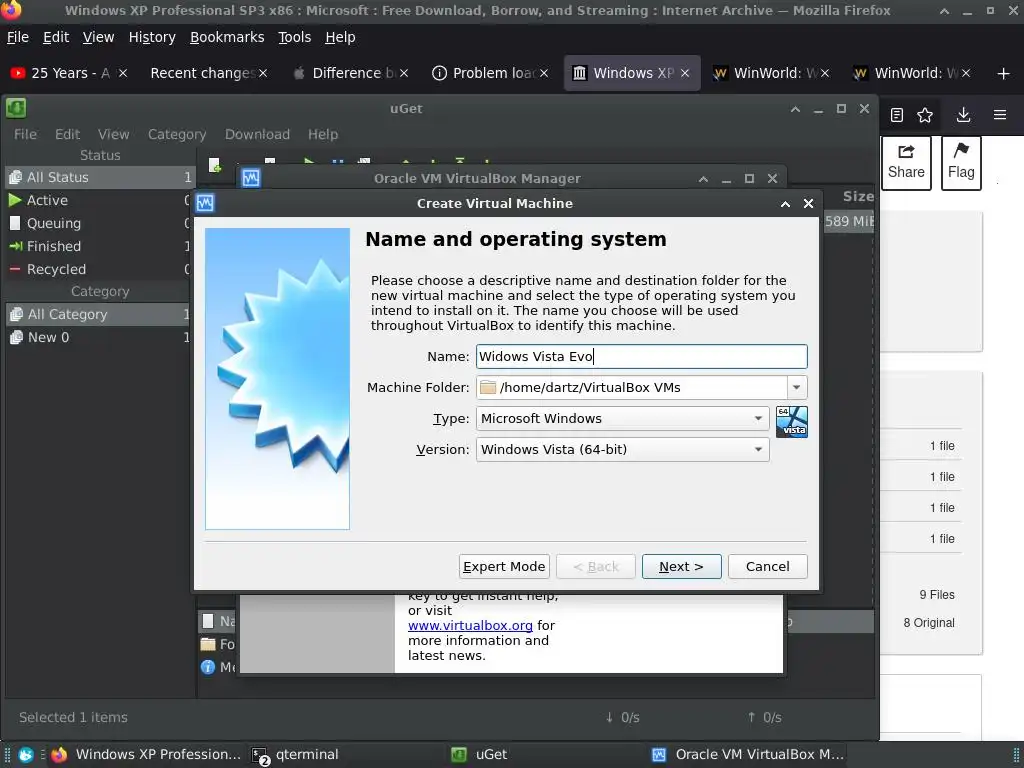Click the '589 MiB' size cell
Screen dimensions: 1024x768
click(x=848, y=221)
